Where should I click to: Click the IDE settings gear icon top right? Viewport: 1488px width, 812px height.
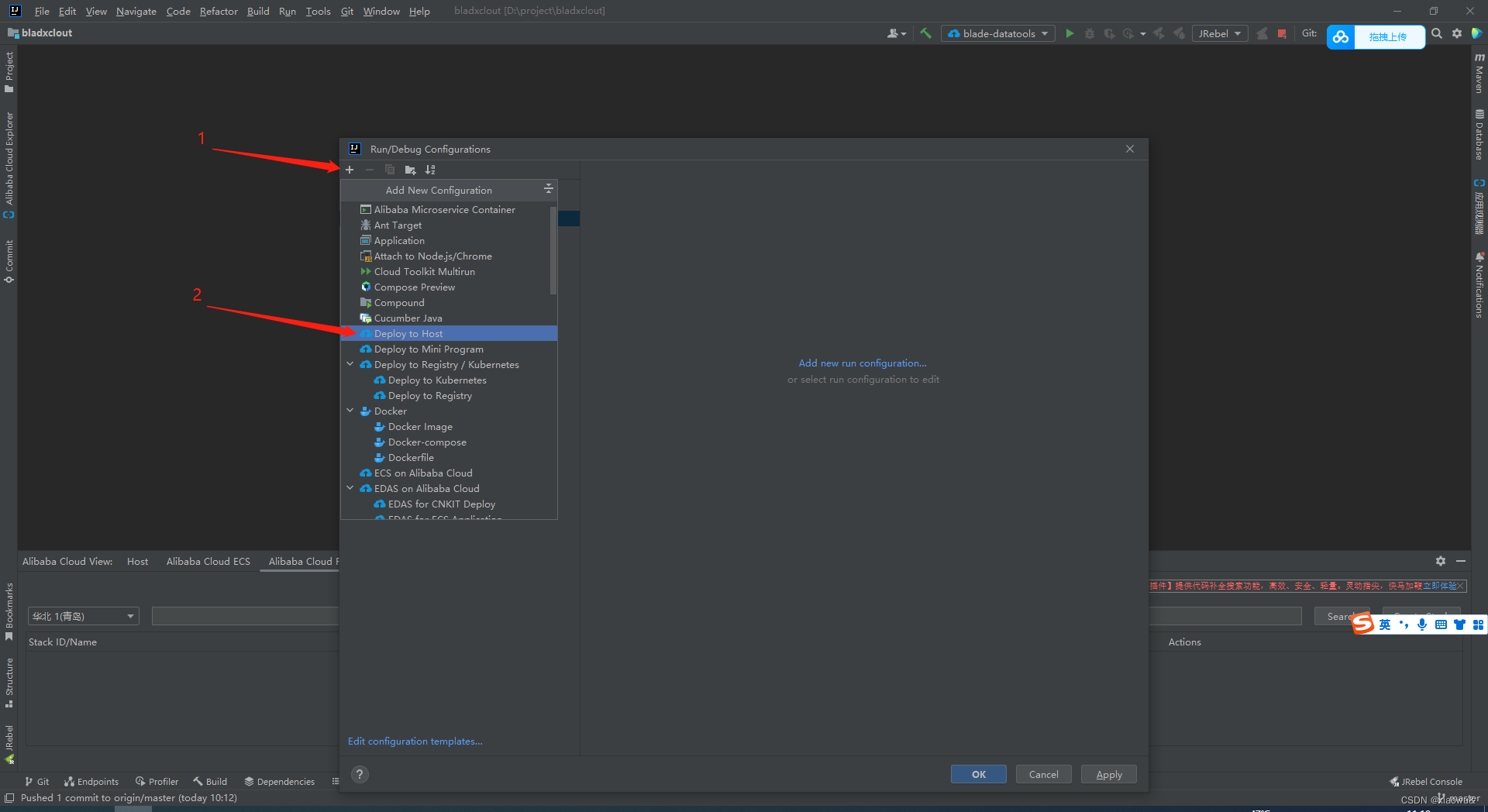point(1457,33)
